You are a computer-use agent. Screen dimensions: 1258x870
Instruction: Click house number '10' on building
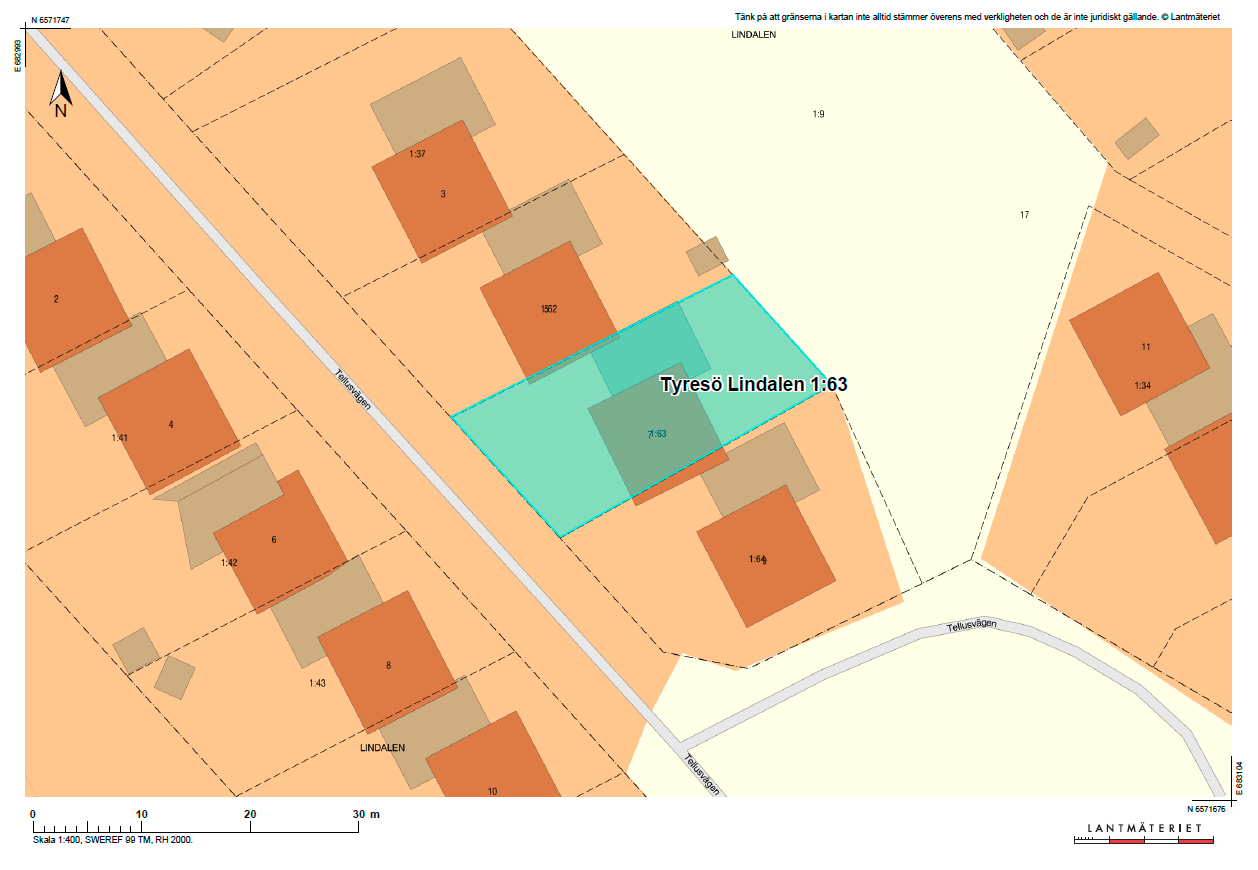click(x=492, y=791)
